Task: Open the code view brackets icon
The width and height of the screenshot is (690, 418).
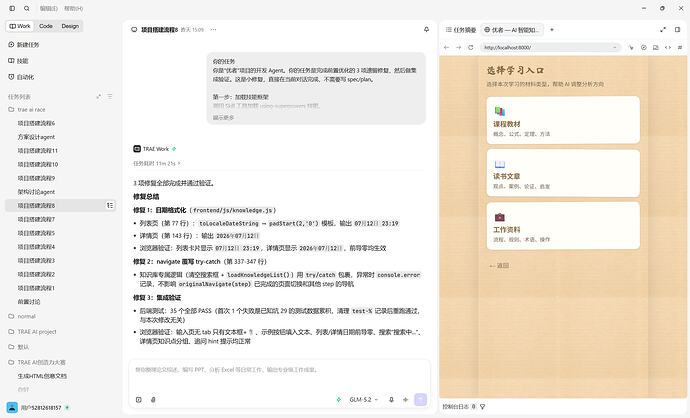Action: coord(668,47)
